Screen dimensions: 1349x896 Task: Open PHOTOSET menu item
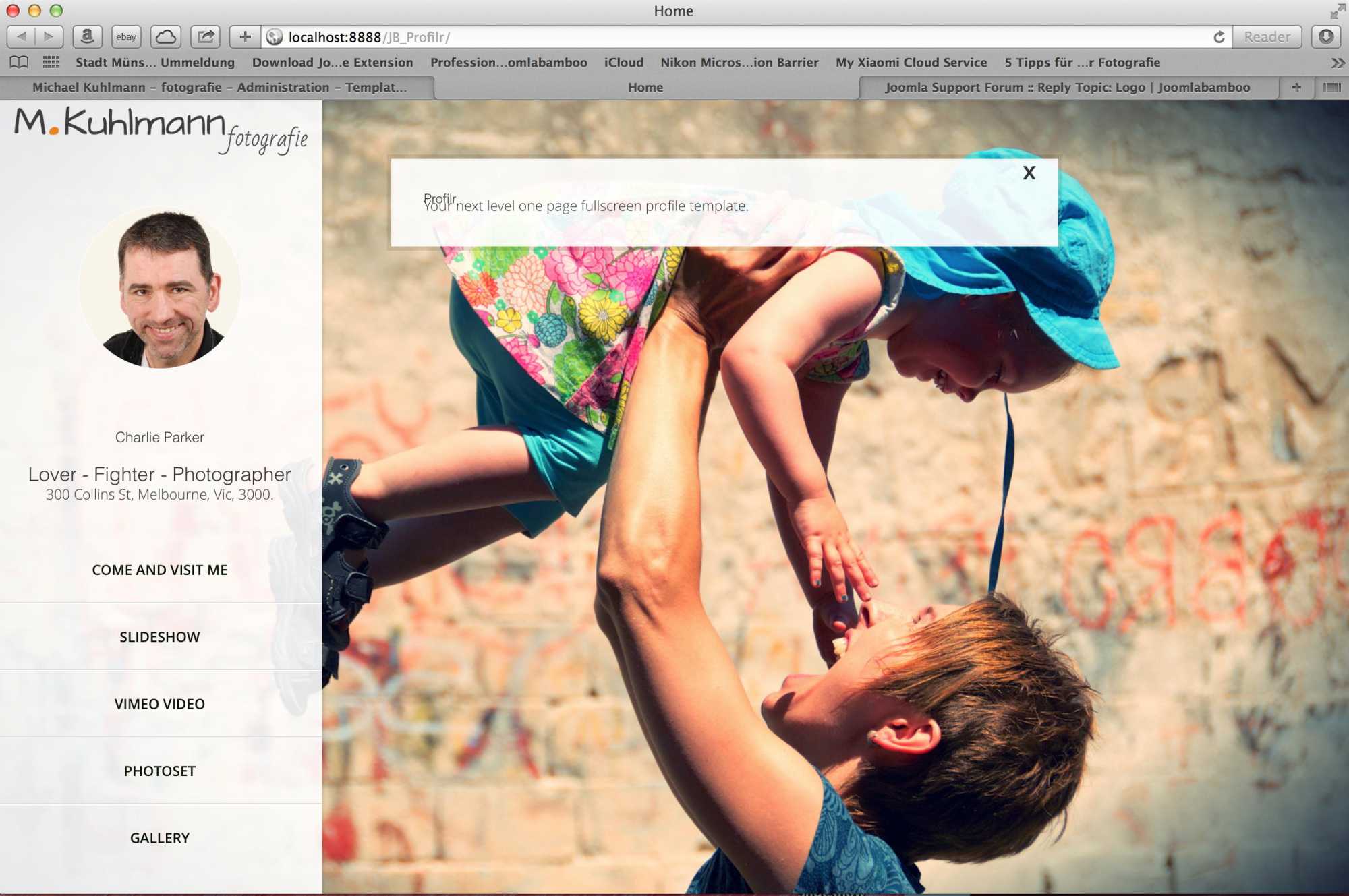click(x=160, y=771)
